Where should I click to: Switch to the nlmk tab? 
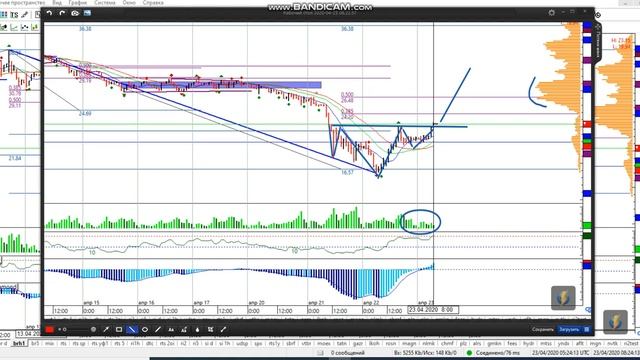pos(429,344)
